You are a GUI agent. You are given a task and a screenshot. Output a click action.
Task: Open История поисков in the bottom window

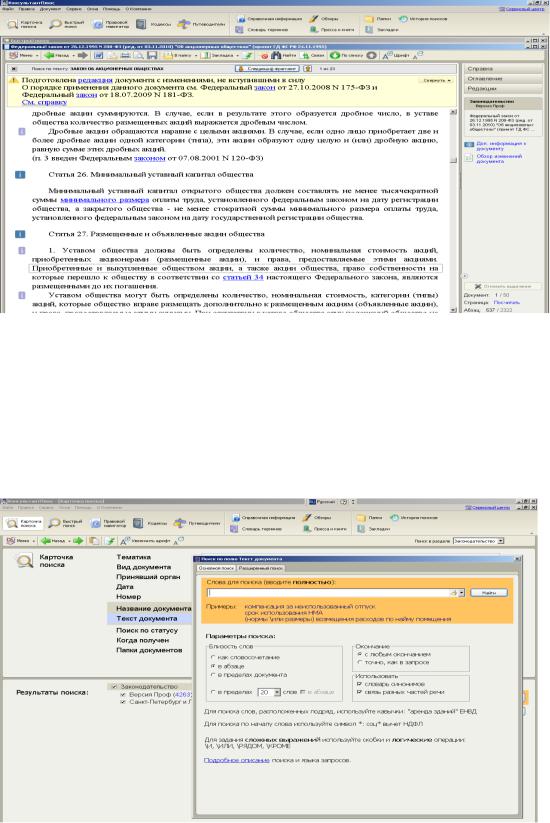[x=416, y=518]
